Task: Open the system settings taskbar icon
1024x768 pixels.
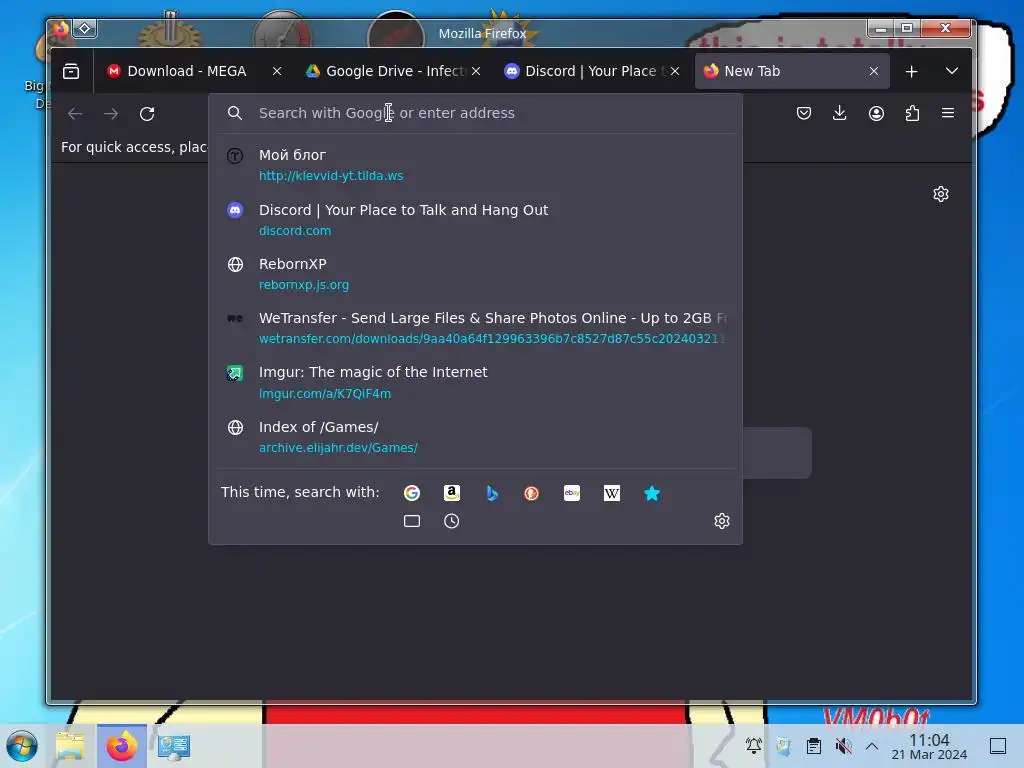Action: pyautogui.click(x=174, y=746)
